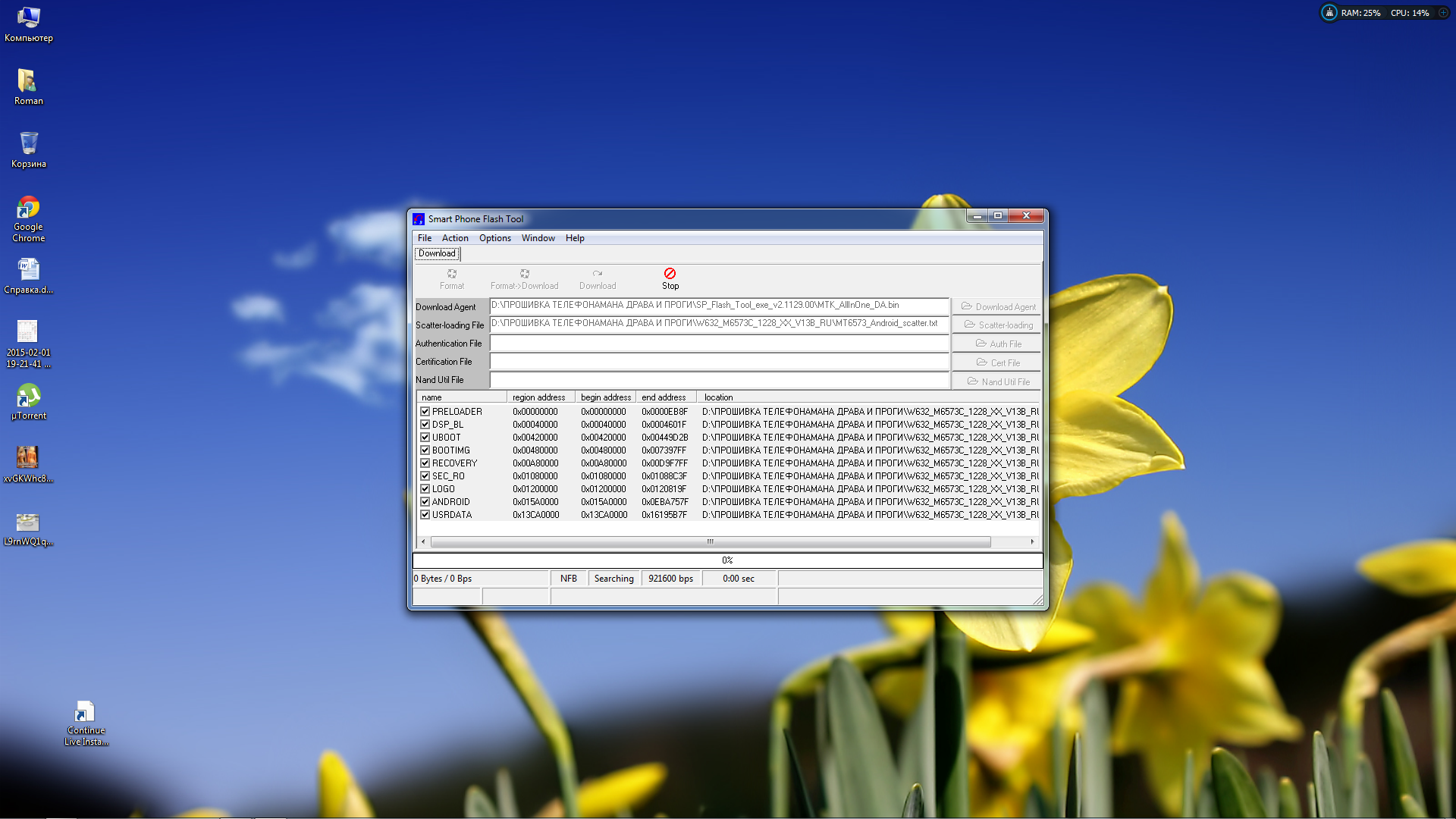Uncheck the PRELOADER partition checkbox

click(x=425, y=412)
